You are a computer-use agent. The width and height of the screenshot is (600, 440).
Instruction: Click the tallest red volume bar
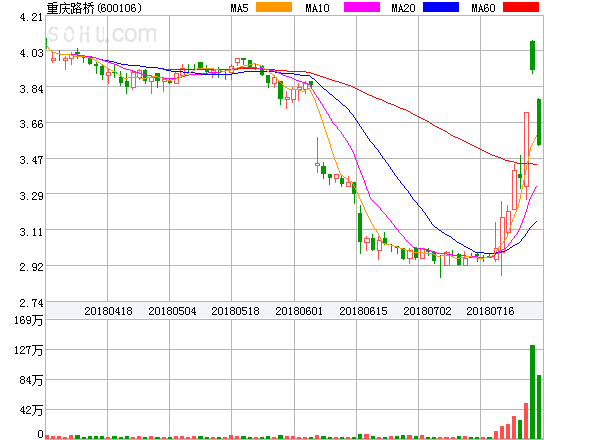pyautogui.click(x=526, y=420)
